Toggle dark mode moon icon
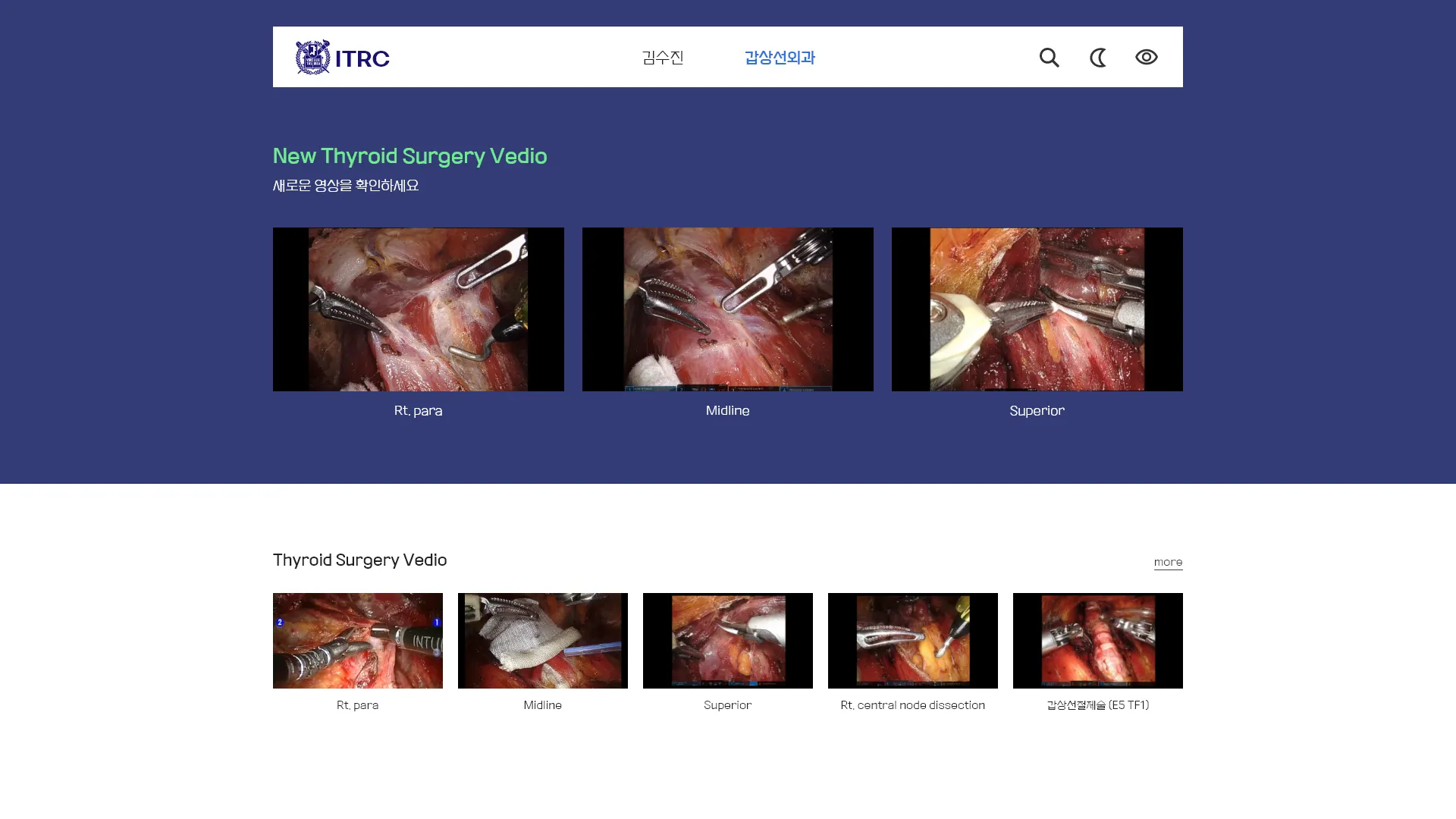This screenshot has width=1456, height=819. 1097,57
